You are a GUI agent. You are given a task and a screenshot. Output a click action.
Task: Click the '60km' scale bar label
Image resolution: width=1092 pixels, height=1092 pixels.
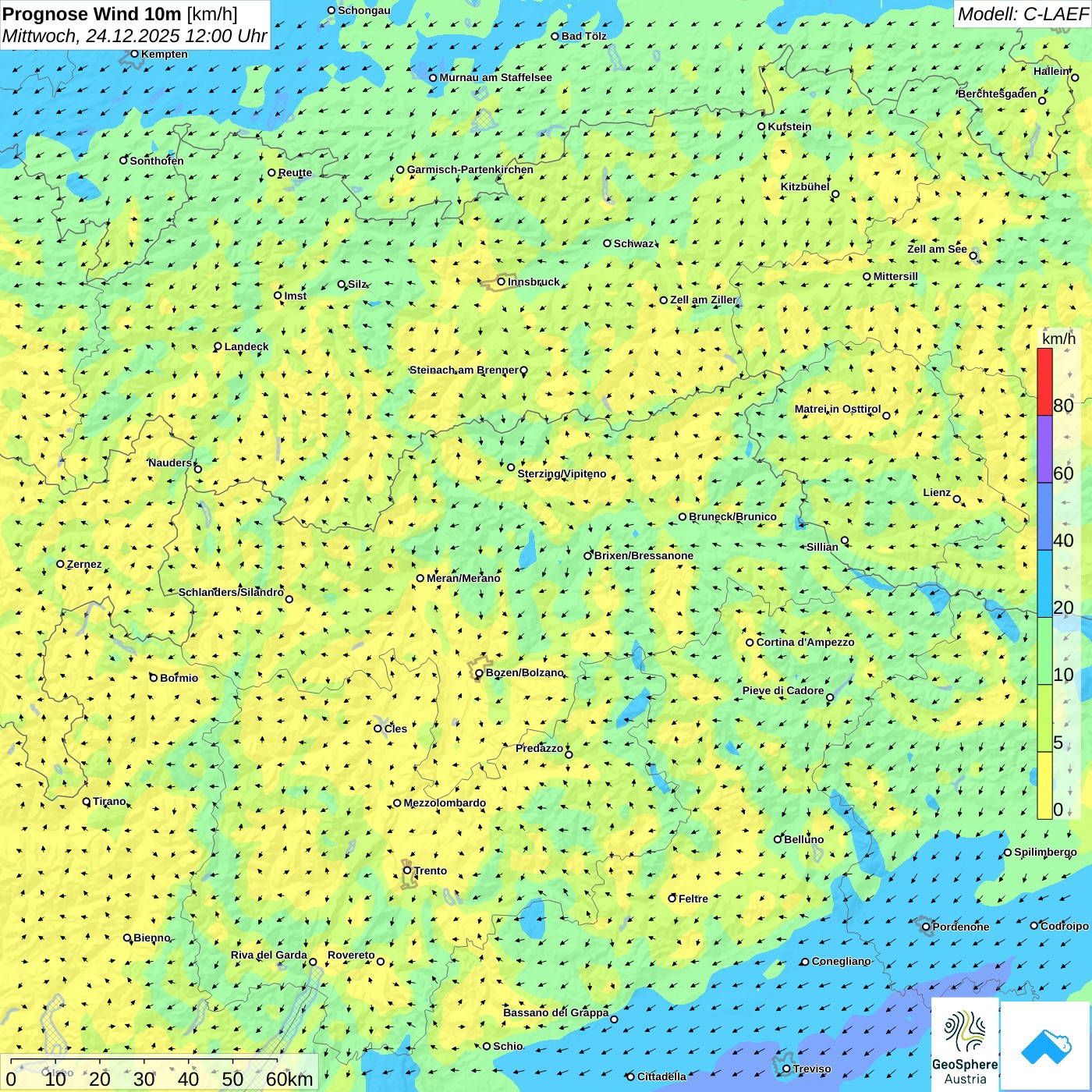[x=289, y=1079]
